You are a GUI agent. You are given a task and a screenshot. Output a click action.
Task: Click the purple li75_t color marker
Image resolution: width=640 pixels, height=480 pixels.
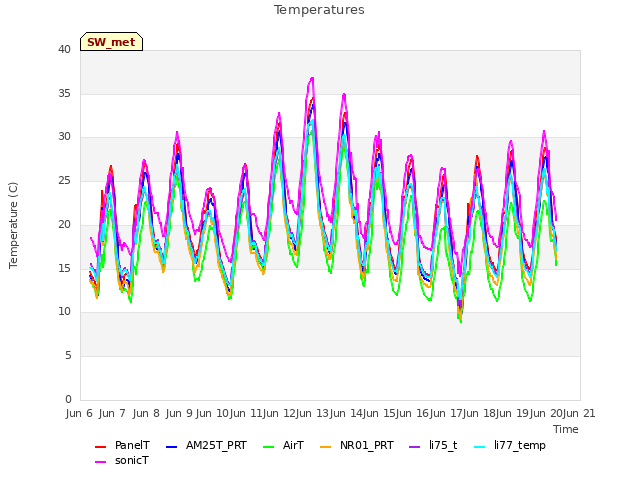pyautogui.click(x=414, y=447)
